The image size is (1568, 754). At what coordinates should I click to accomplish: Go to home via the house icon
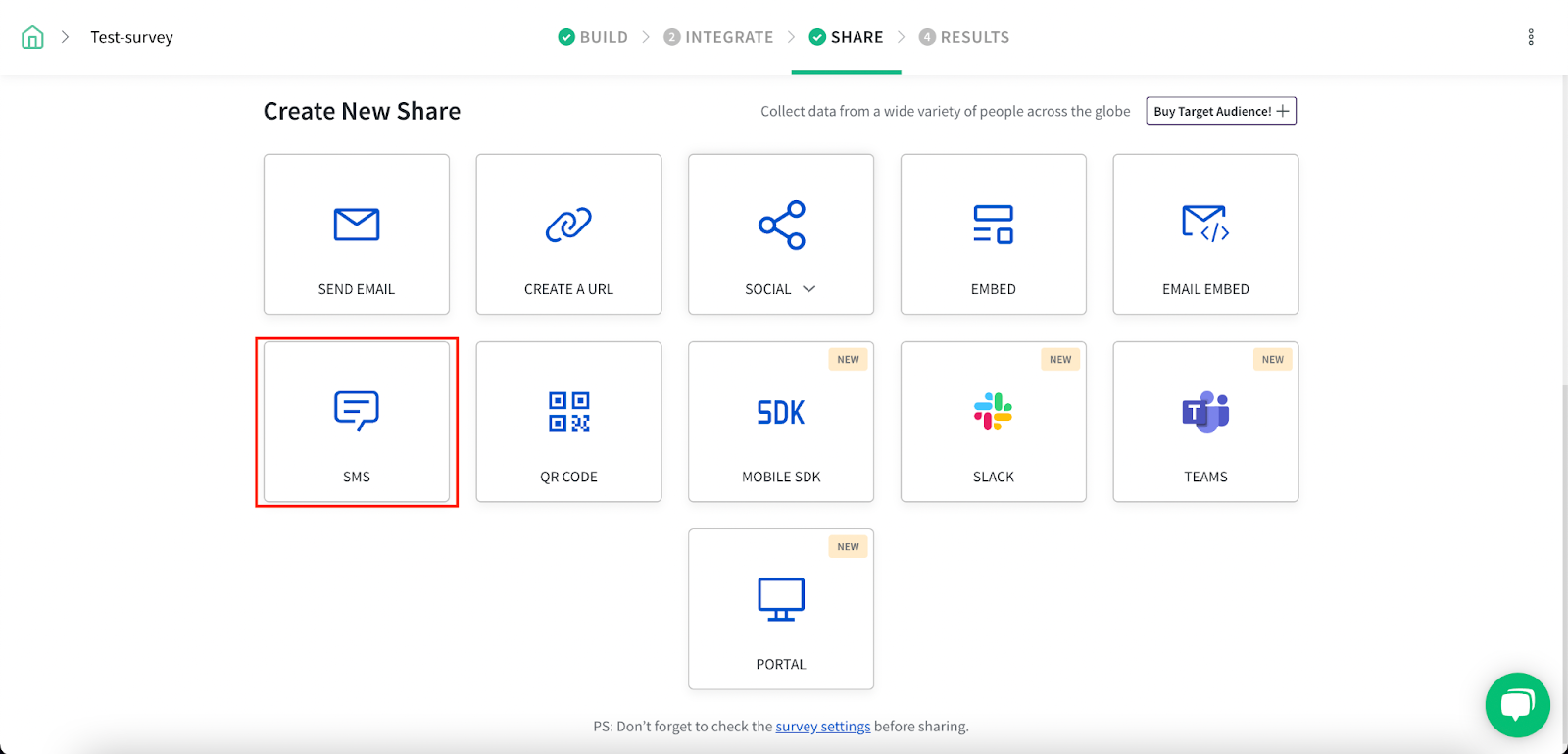tap(32, 37)
